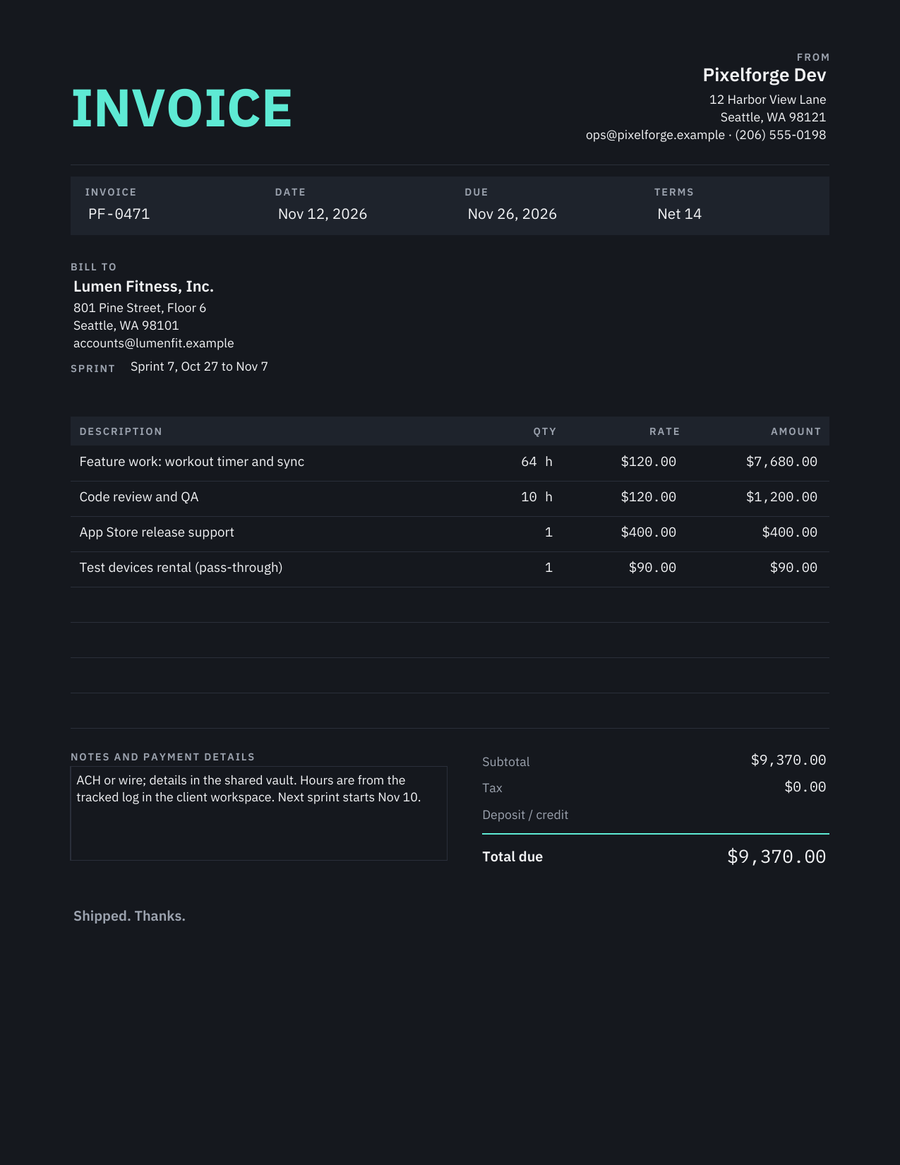Click the QTY column header
The width and height of the screenshot is (900, 1165).
tap(544, 432)
